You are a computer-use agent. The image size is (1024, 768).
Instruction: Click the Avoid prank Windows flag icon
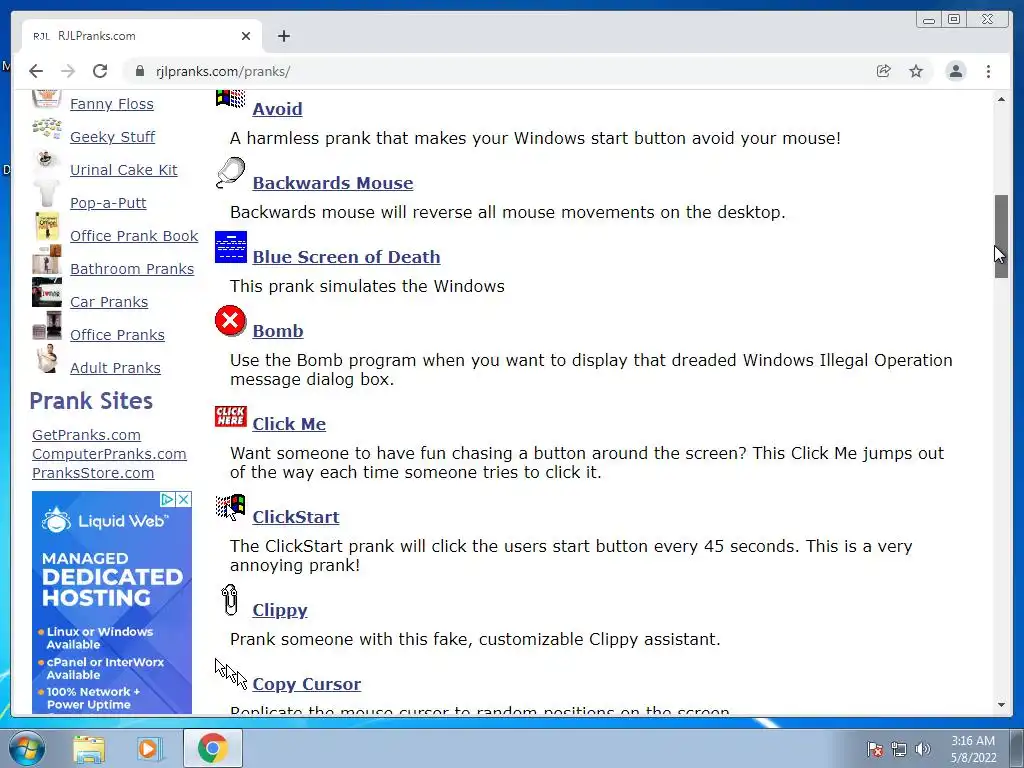point(231,99)
